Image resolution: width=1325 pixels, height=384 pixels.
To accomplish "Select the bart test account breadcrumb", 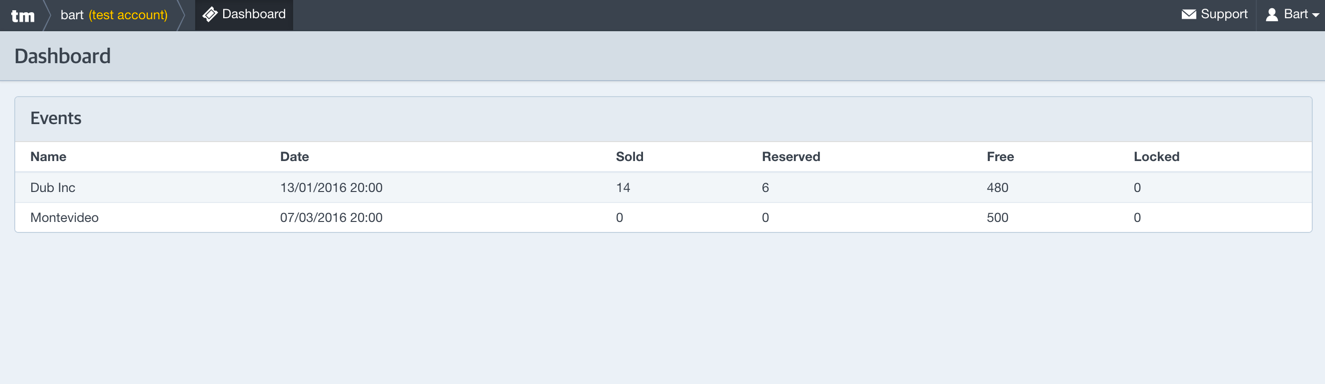I will pyautogui.click(x=114, y=15).
